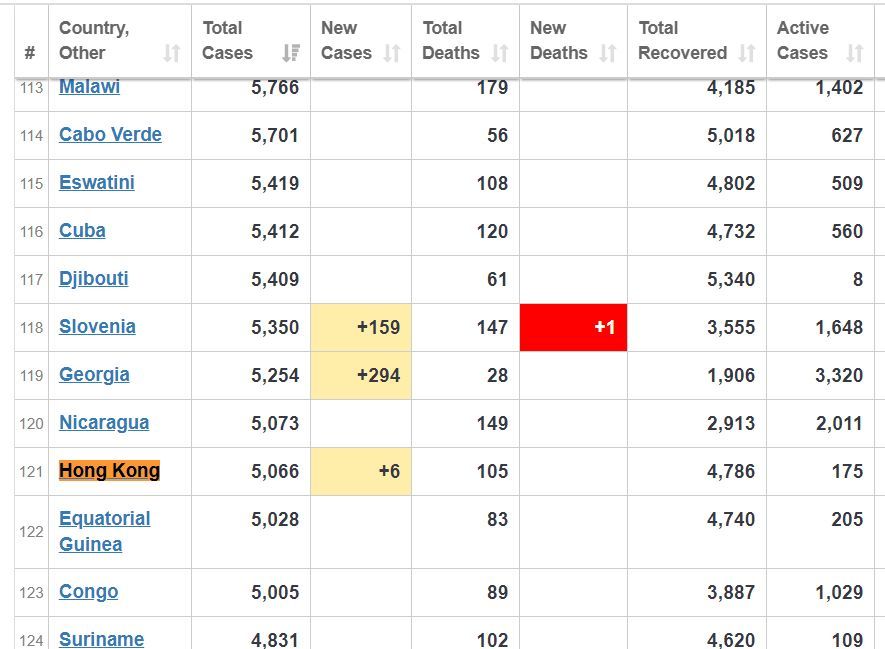Image resolution: width=885 pixels, height=649 pixels.
Task: Click the yellow +294 new cases cell
Action: (x=361, y=375)
